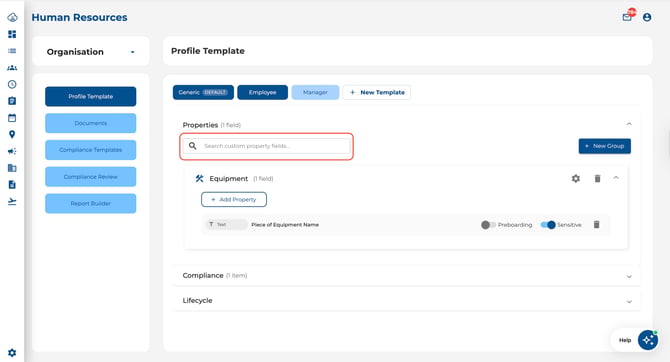Click the New Group button

[605, 146]
